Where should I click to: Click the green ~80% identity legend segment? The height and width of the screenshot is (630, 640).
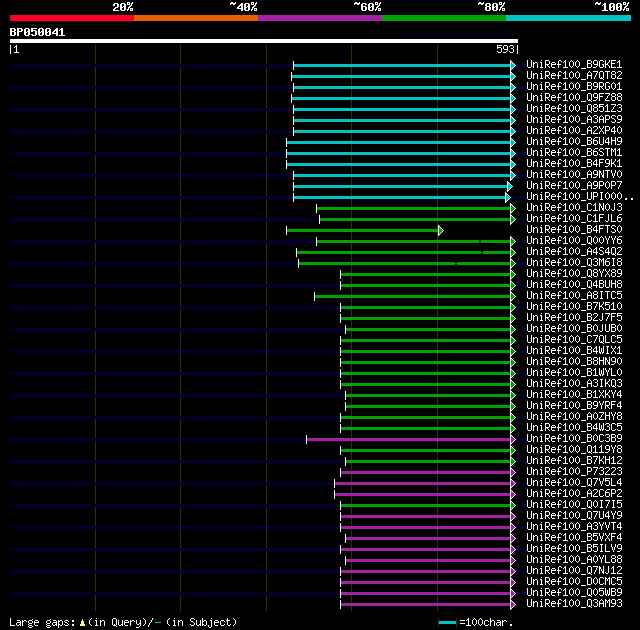(x=444, y=18)
